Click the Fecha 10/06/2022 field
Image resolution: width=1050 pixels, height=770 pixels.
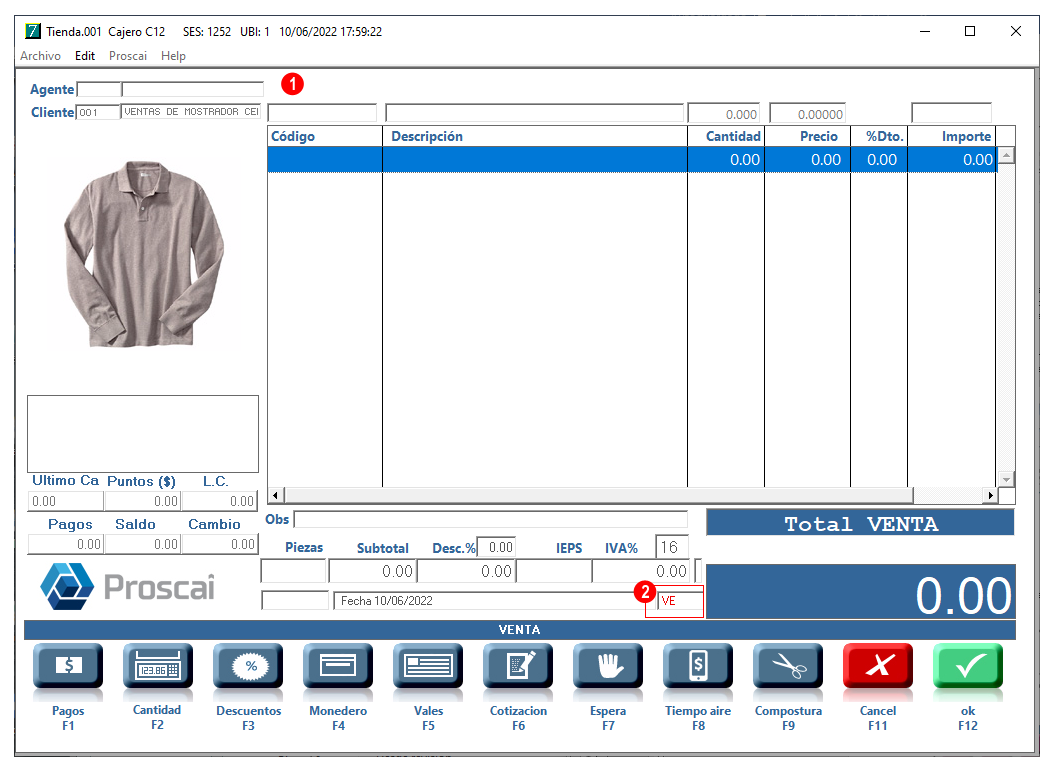click(x=494, y=601)
